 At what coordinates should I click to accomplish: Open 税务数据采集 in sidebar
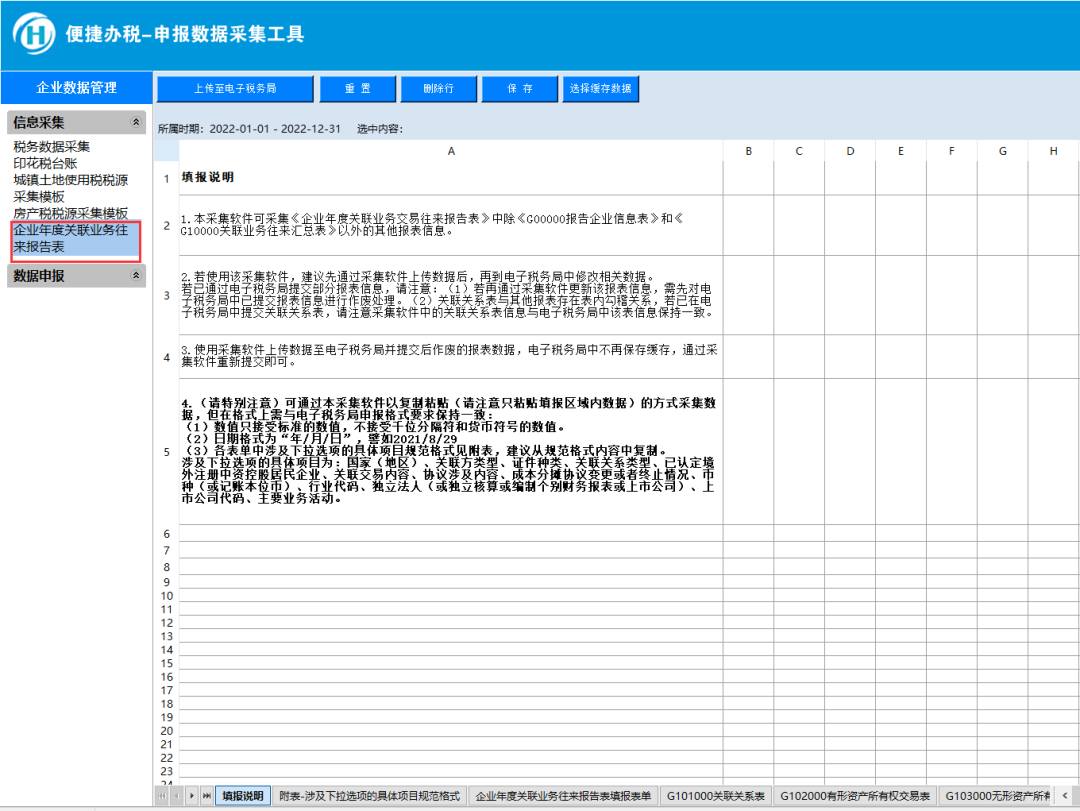pyautogui.click(x=52, y=147)
